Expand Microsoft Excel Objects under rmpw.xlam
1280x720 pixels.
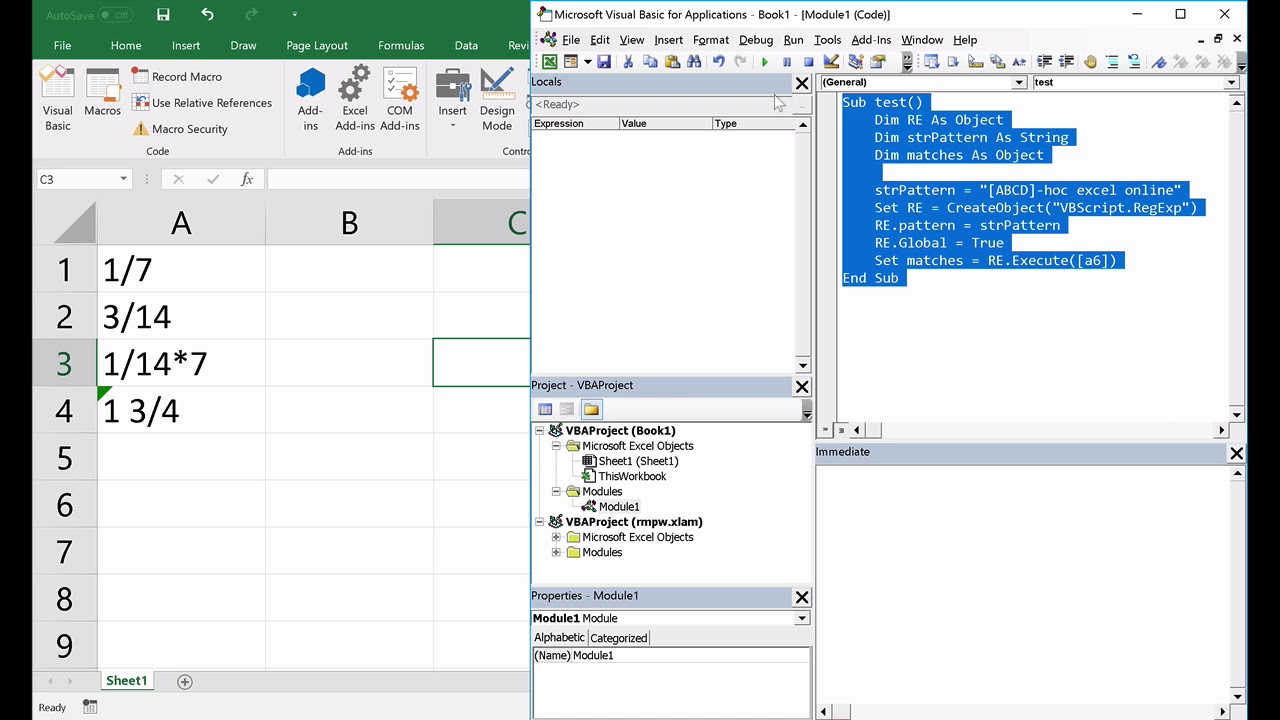tap(556, 537)
